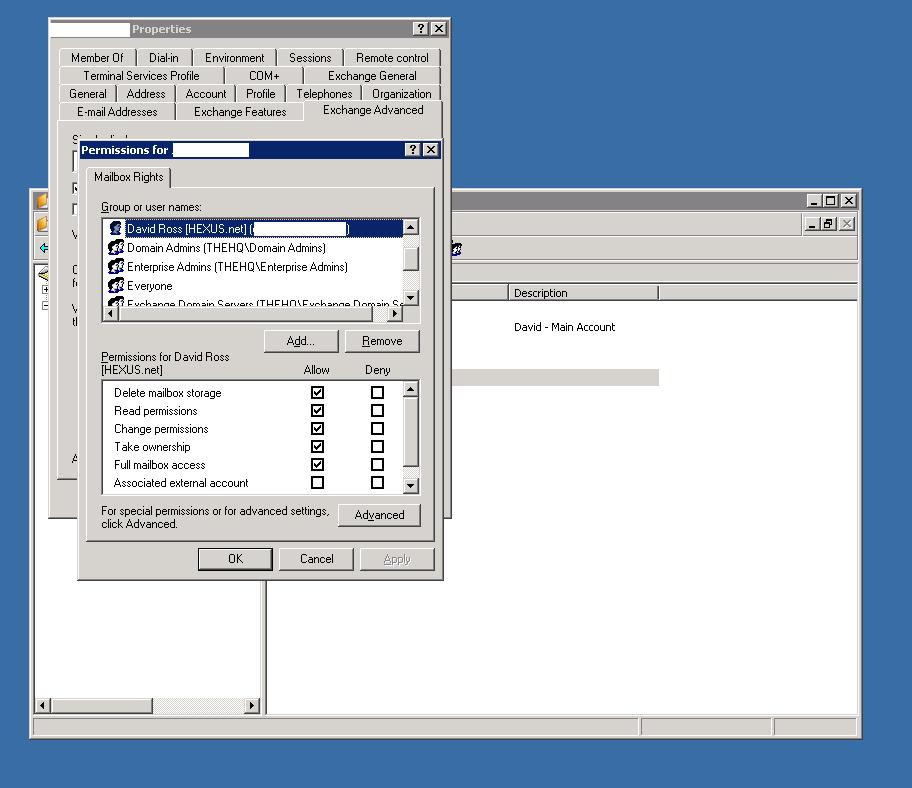Allow Delete mailbox storage permission
Image resolution: width=912 pixels, height=788 pixels.
[x=317, y=393]
